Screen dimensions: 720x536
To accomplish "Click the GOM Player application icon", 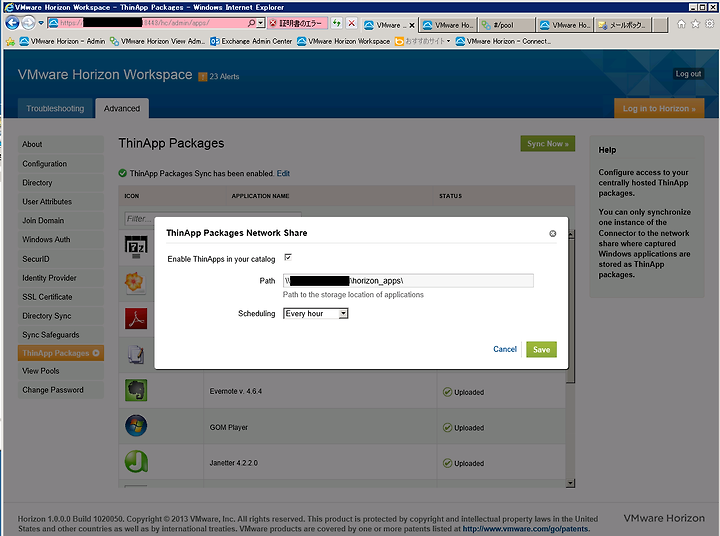I will pos(136,426).
